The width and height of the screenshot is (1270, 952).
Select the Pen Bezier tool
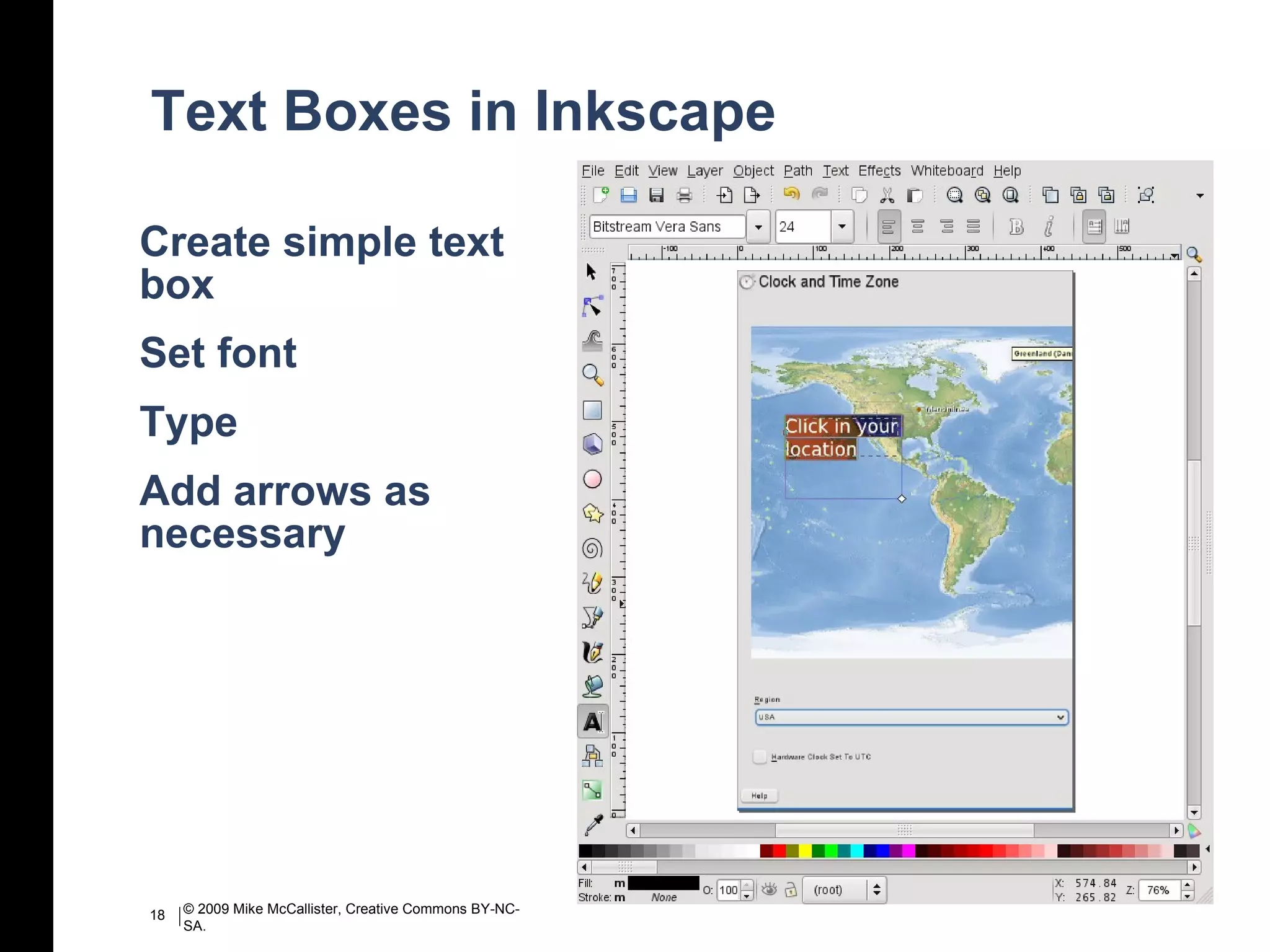[x=593, y=617]
